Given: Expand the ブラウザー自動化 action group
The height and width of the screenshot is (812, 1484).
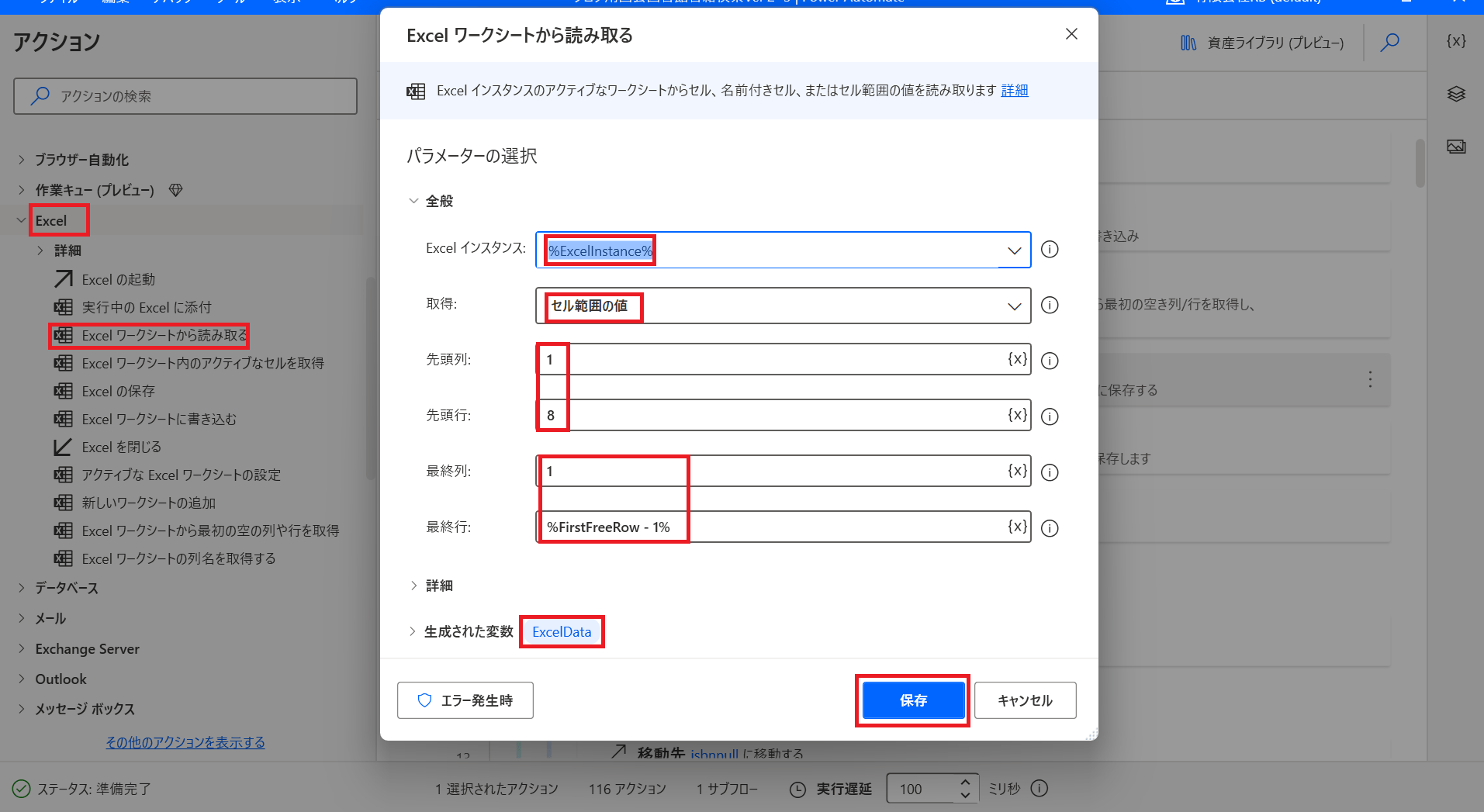Looking at the screenshot, I should click(22, 160).
